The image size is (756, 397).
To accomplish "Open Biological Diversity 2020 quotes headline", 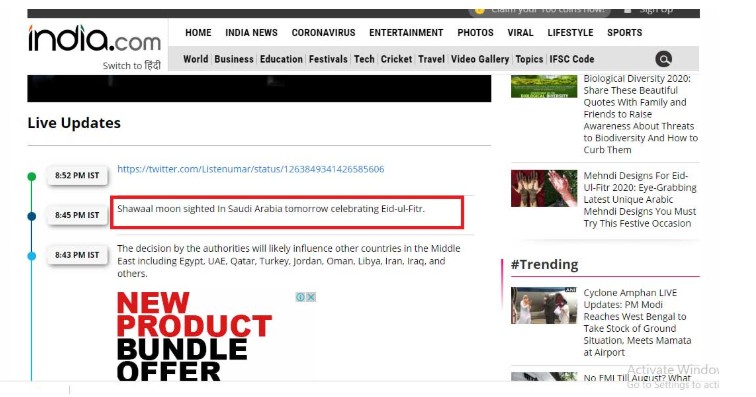I will point(641,114).
